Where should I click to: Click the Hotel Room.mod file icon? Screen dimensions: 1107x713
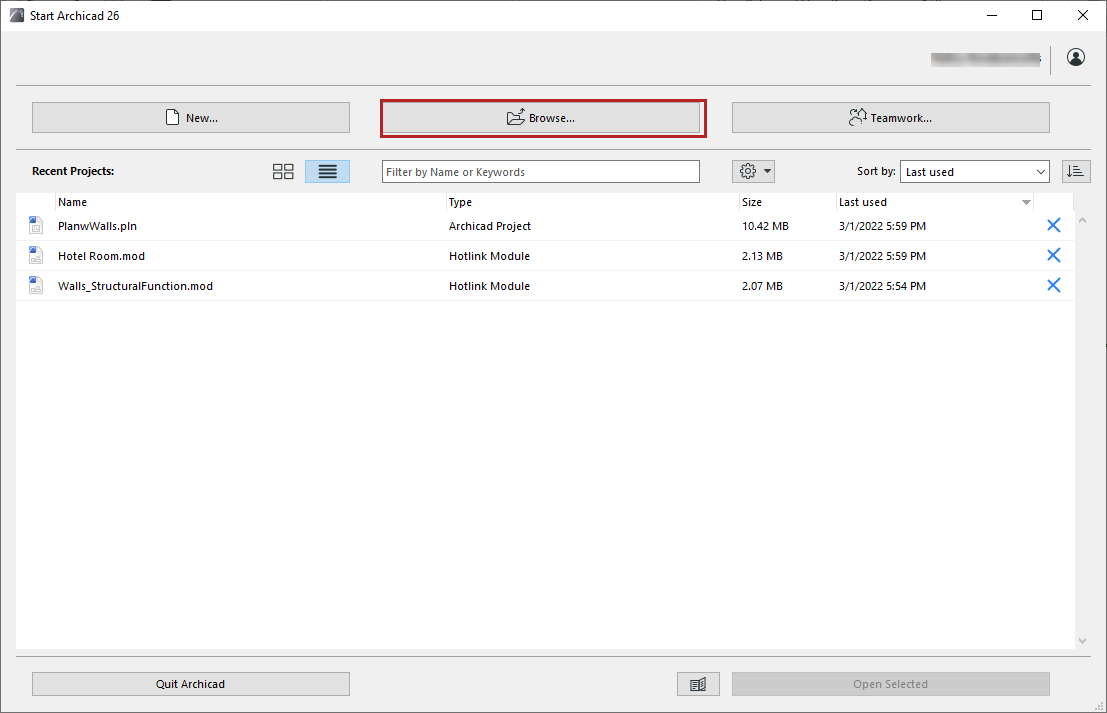tap(35, 255)
